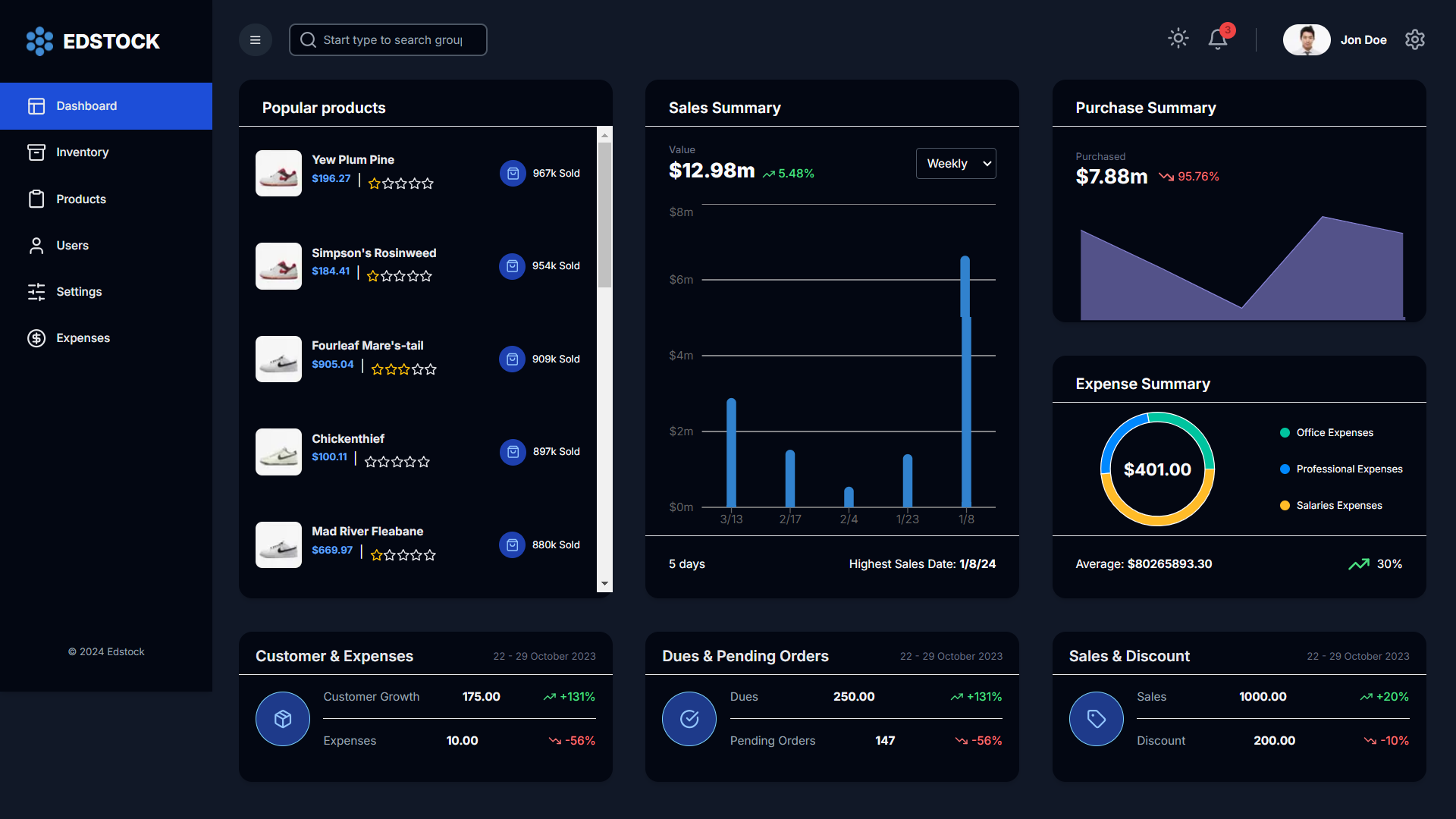Click the hamburger menu icon
The image size is (1456, 819).
coord(256,40)
